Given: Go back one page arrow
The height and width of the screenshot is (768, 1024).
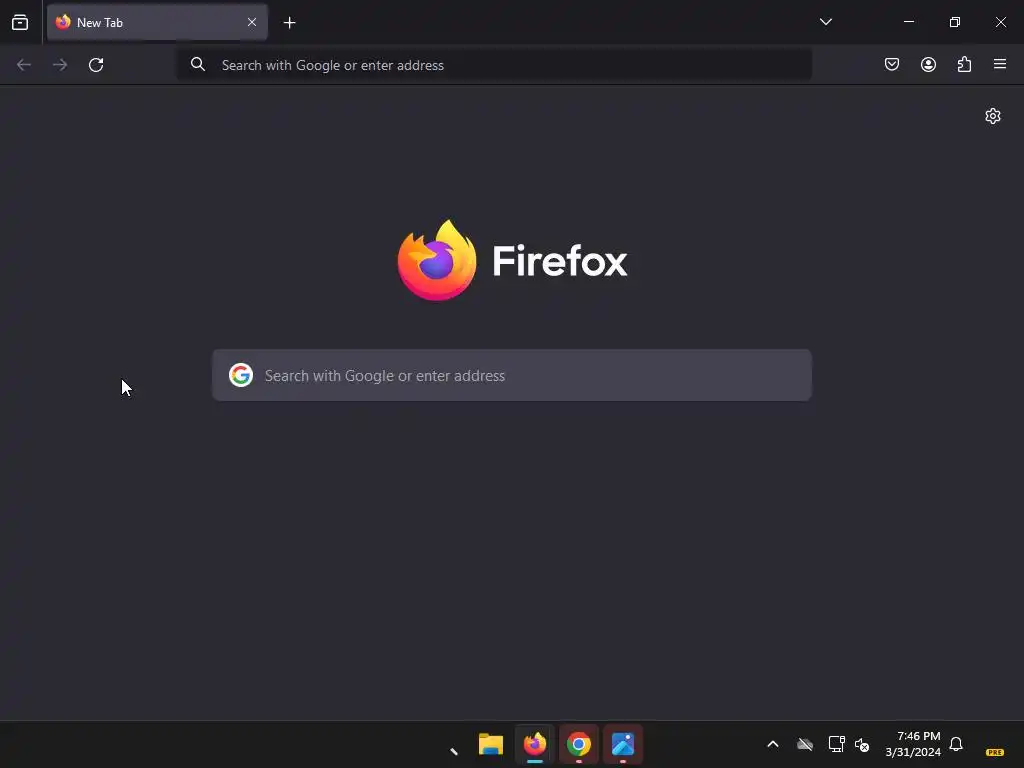Looking at the screenshot, I should click(24, 65).
